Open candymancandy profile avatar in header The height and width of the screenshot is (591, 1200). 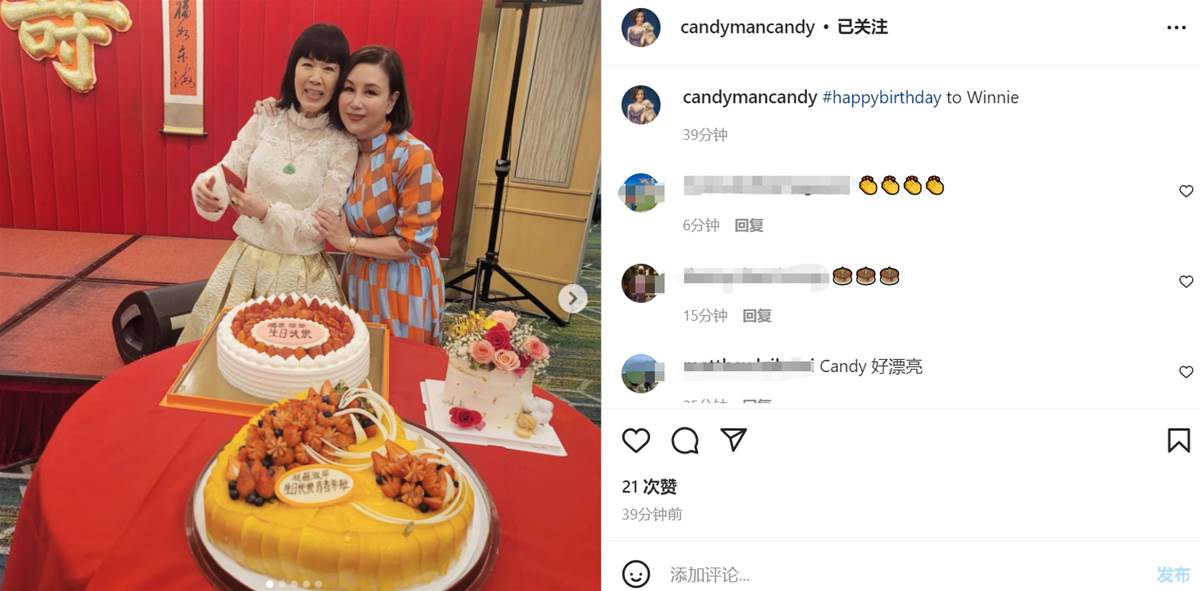(641, 27)
